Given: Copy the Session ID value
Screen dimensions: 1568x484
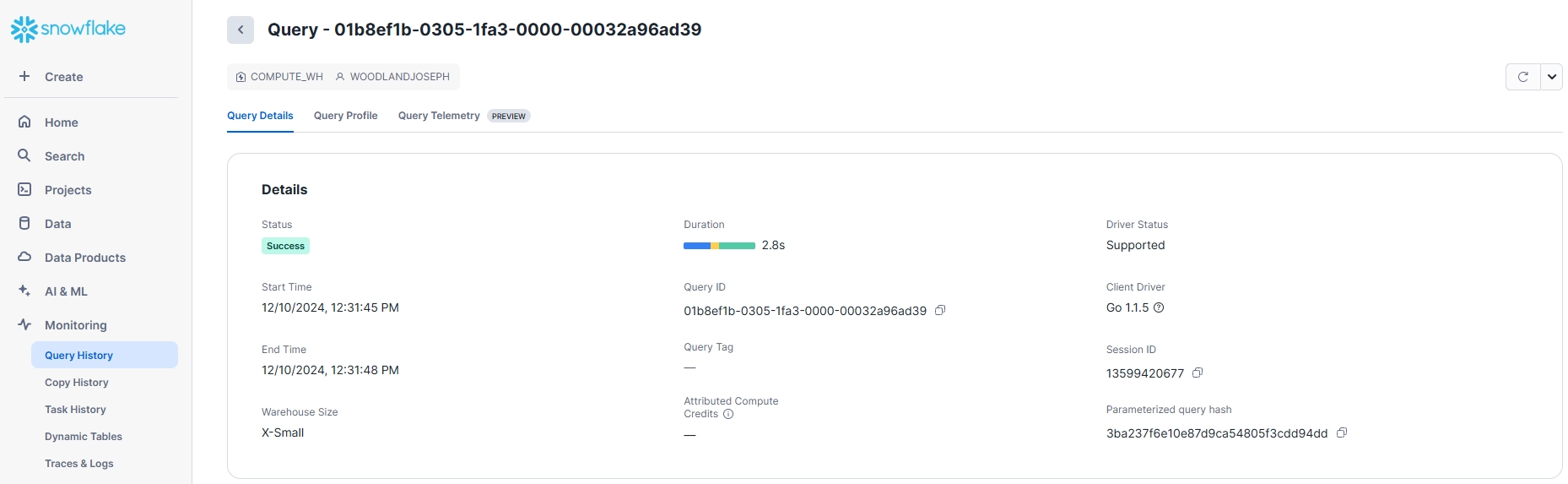Looking at the screenshot, I should coord(1198,373).
